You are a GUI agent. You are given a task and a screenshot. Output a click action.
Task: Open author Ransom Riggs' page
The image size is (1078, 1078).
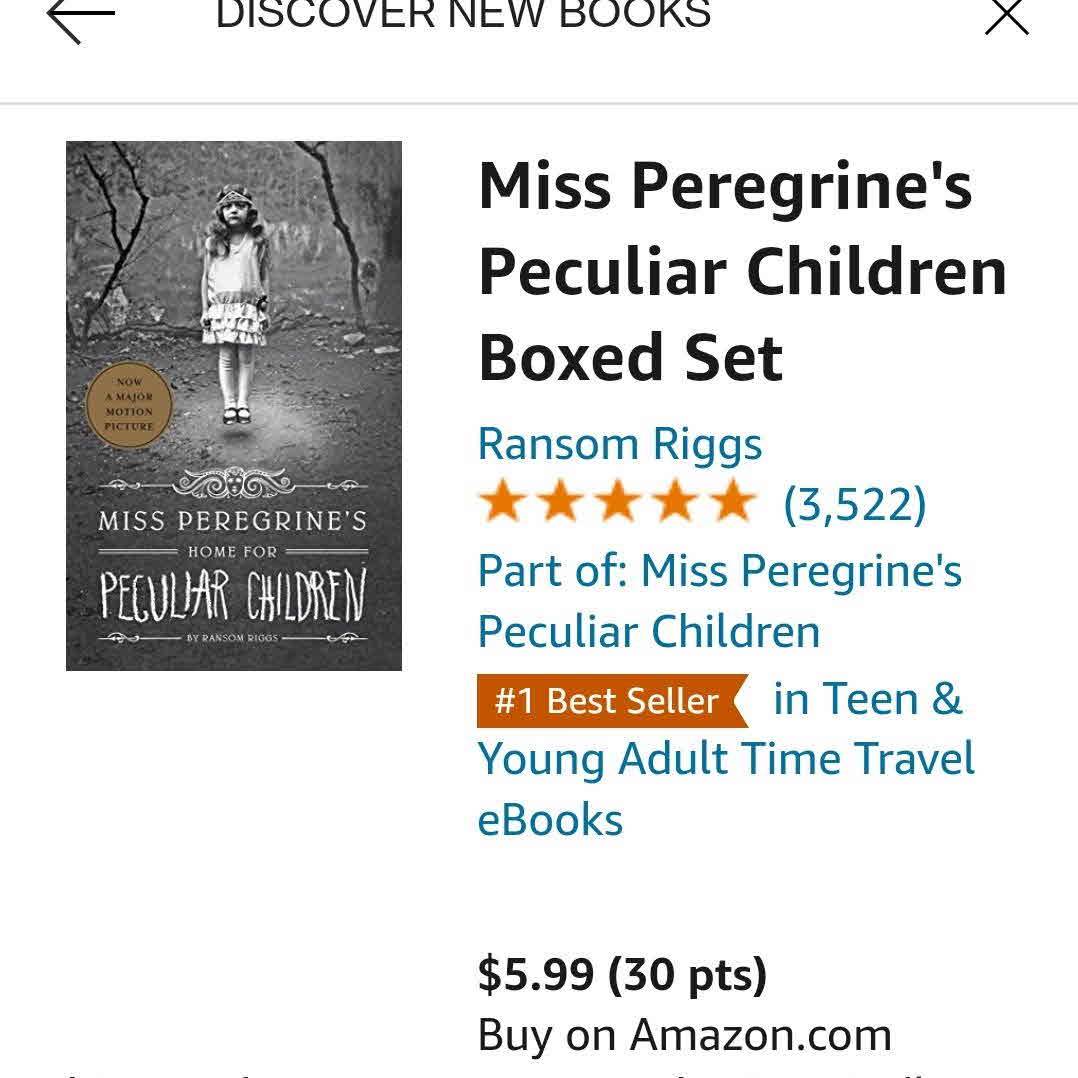620,444
